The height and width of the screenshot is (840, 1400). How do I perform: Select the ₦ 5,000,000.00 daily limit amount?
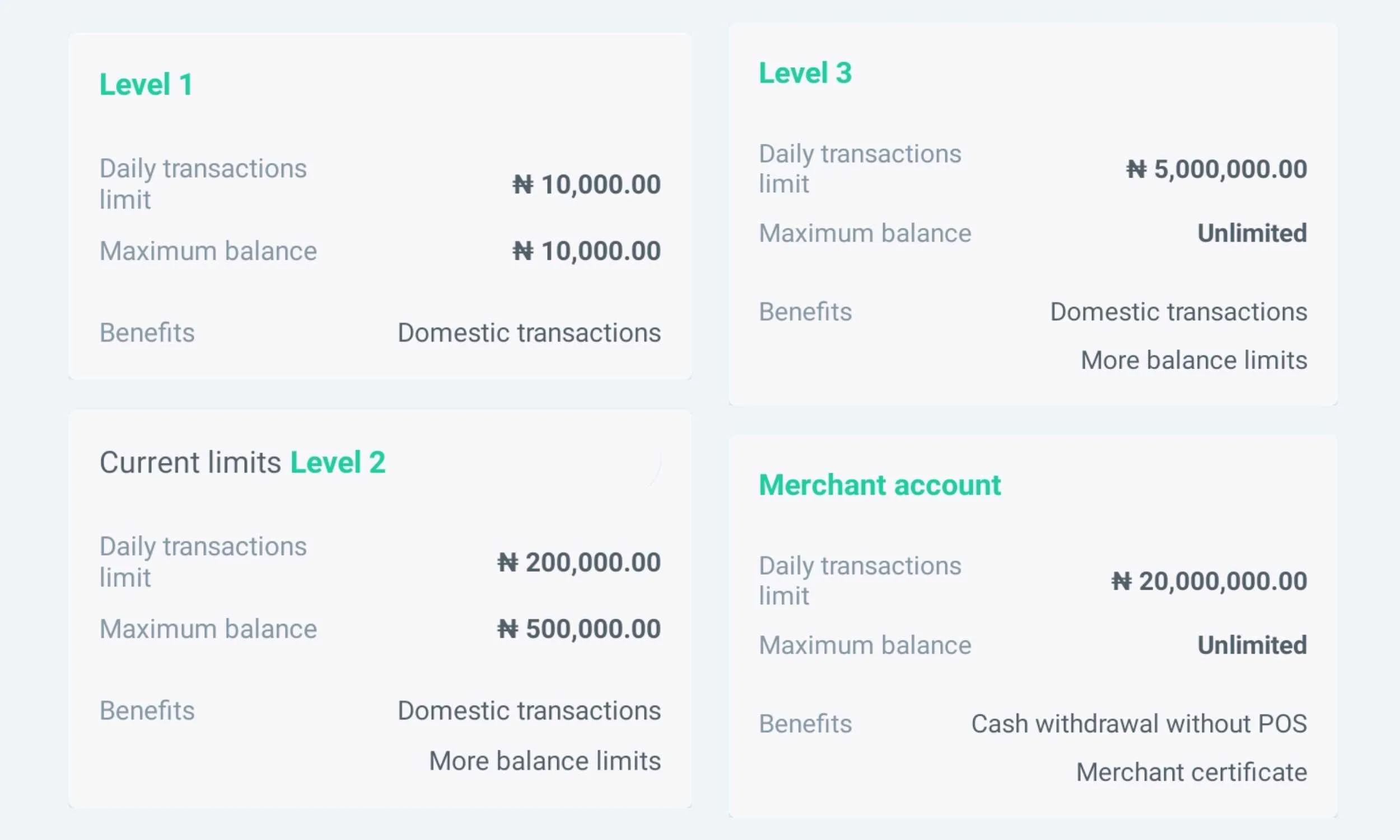1216,169
